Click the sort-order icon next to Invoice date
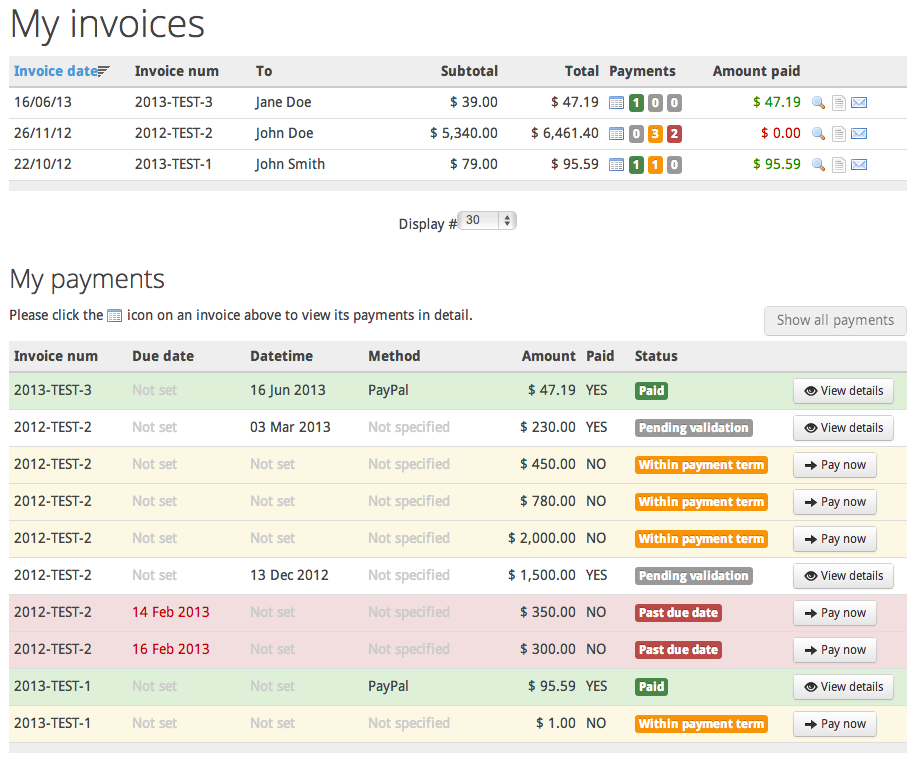The width and height of the screenshot is (918, 765). pos(103,71)
